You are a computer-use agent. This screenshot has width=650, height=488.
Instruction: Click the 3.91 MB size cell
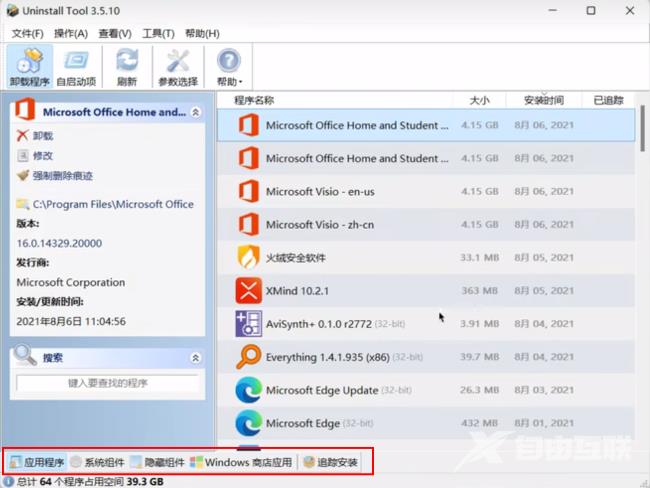(479, 324)
